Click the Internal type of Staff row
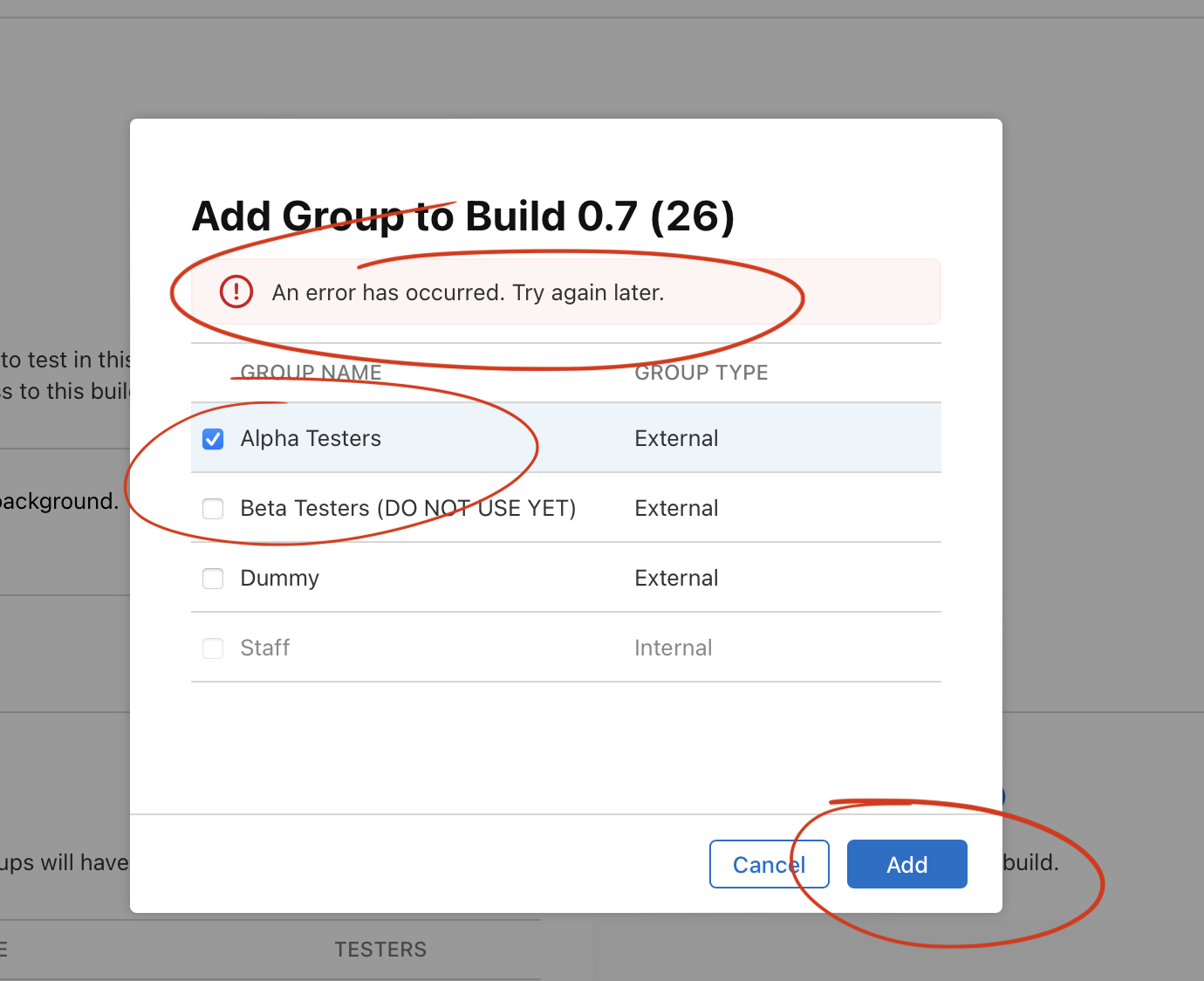 coord(673,648)
